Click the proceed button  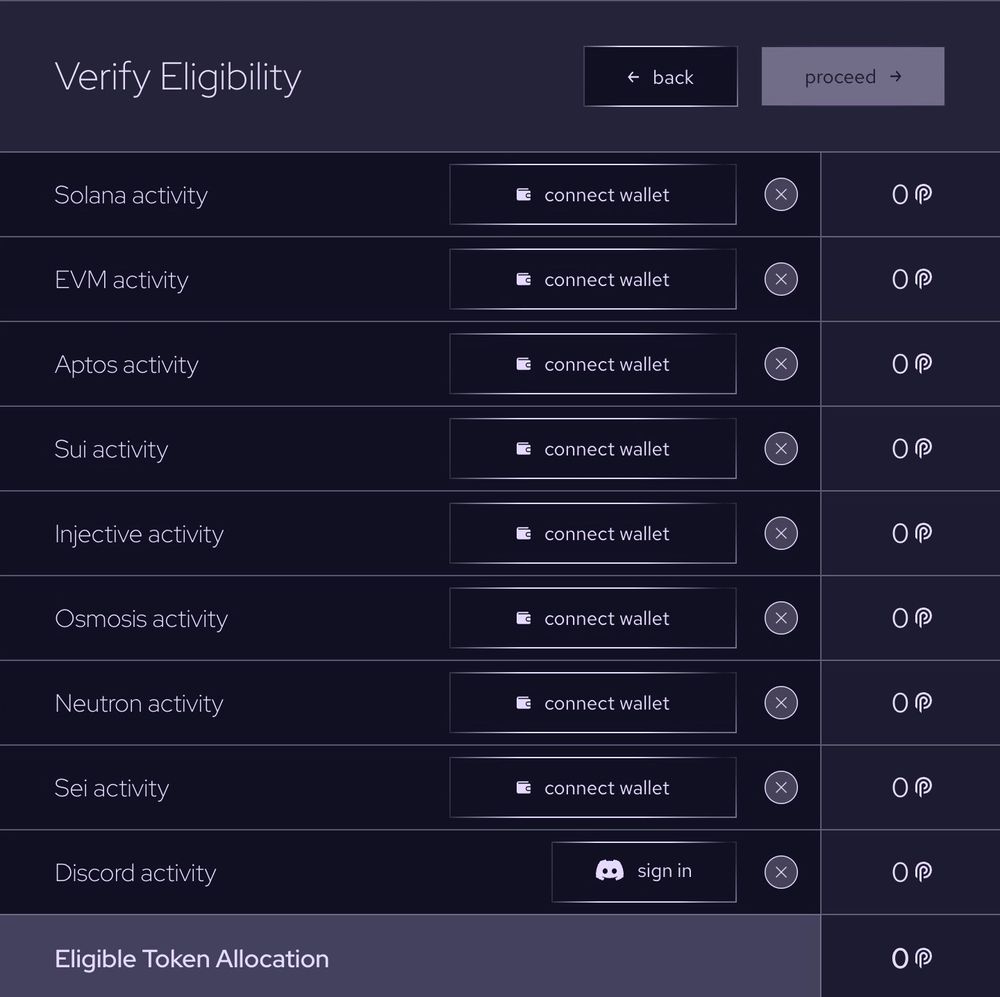click(x=852, y=77)
